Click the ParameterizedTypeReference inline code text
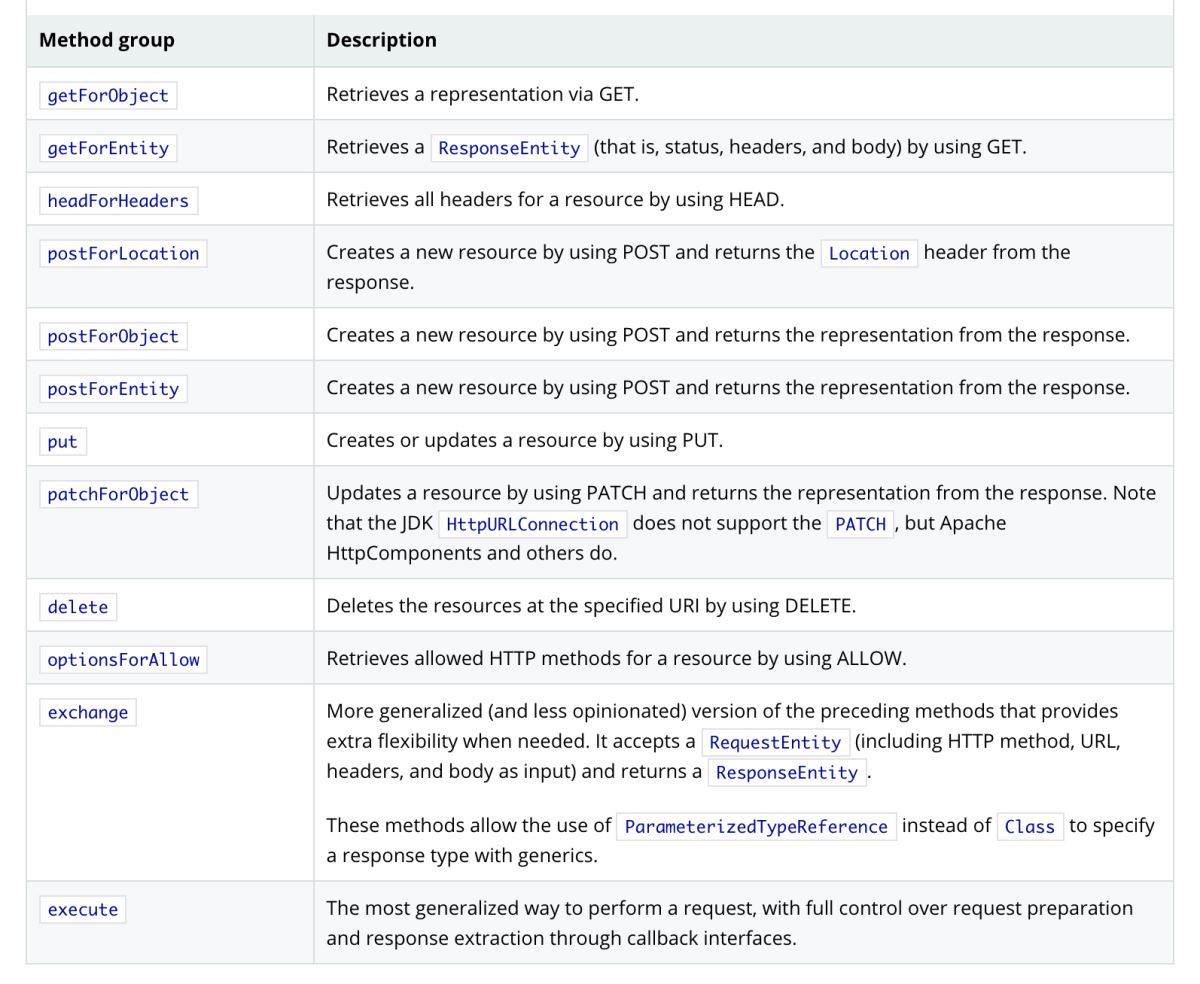 [x=756, y=827]
